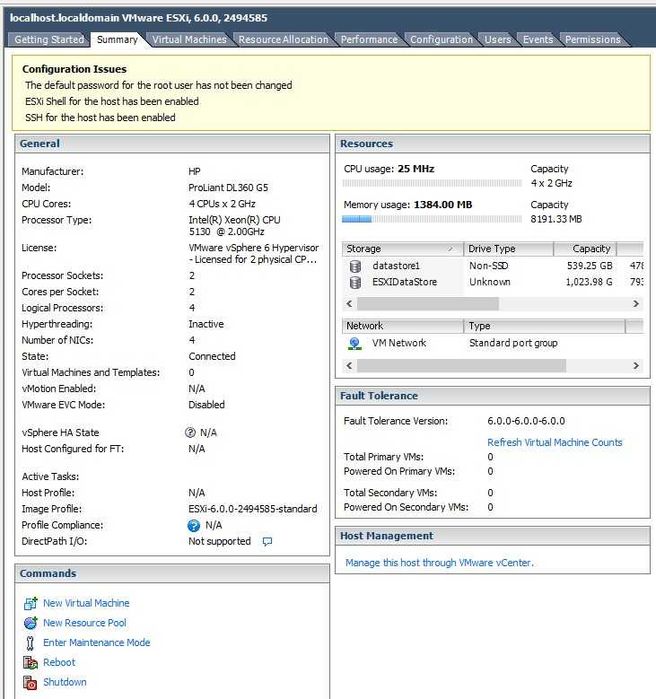Select the VM Network row name
The width and height of the screenshot is (656, 699).
(399, 343)
